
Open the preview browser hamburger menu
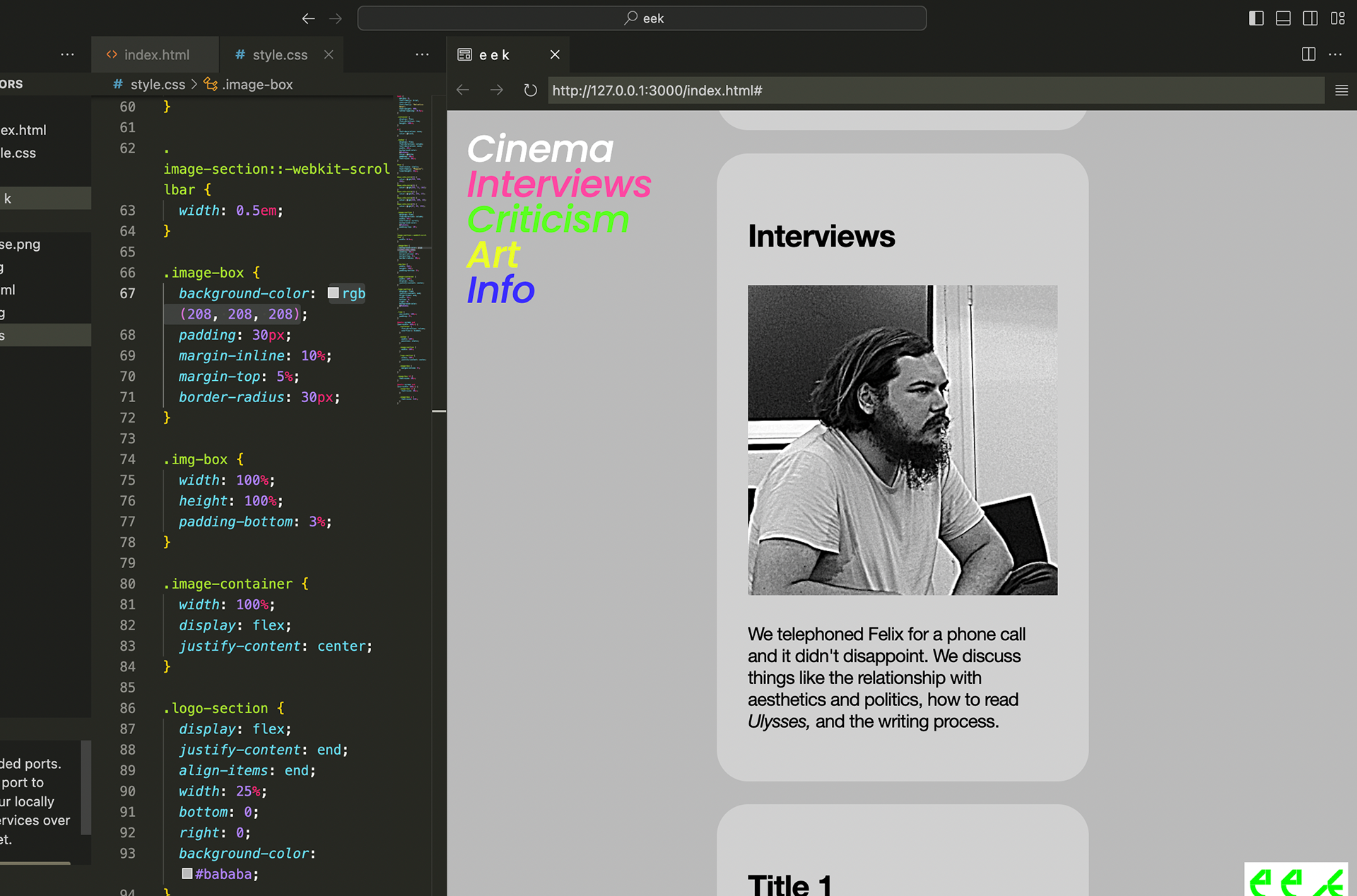click(x=1341, y=90)
